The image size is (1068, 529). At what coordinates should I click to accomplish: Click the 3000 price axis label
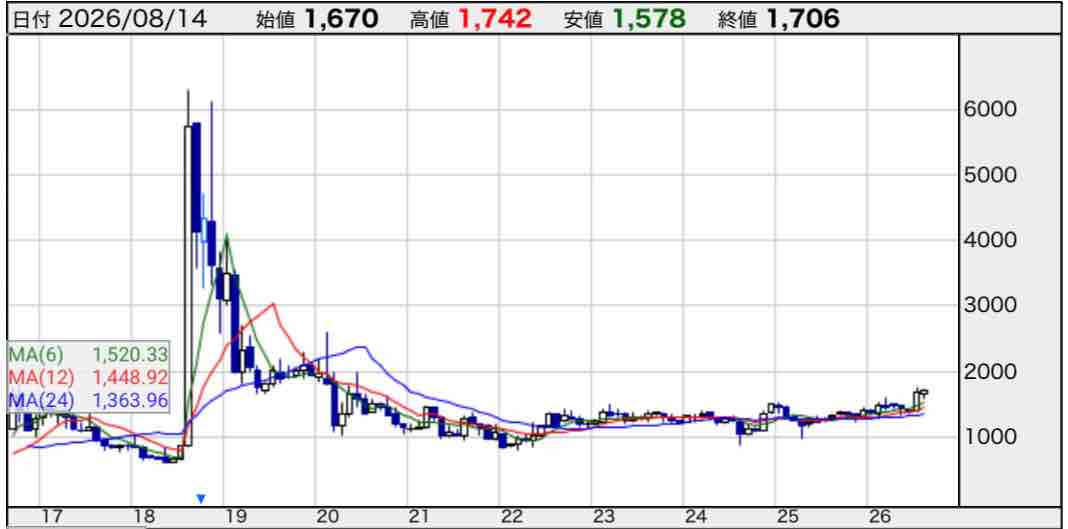point(991,306)
